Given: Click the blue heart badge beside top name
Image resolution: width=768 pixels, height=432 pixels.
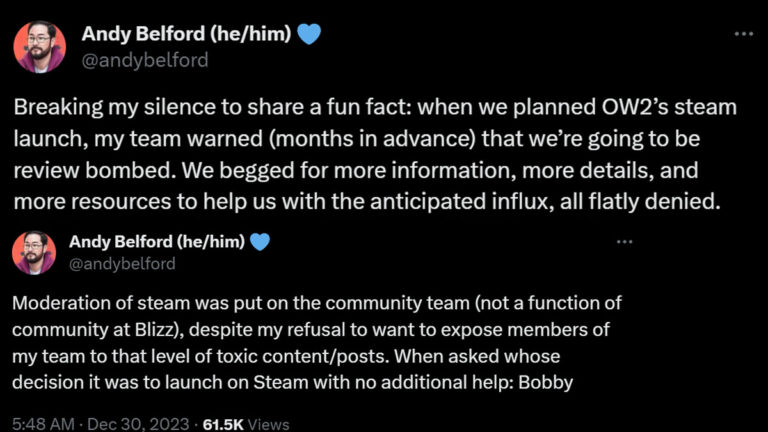Looking at the screenshot, I should tap(310, 36).
